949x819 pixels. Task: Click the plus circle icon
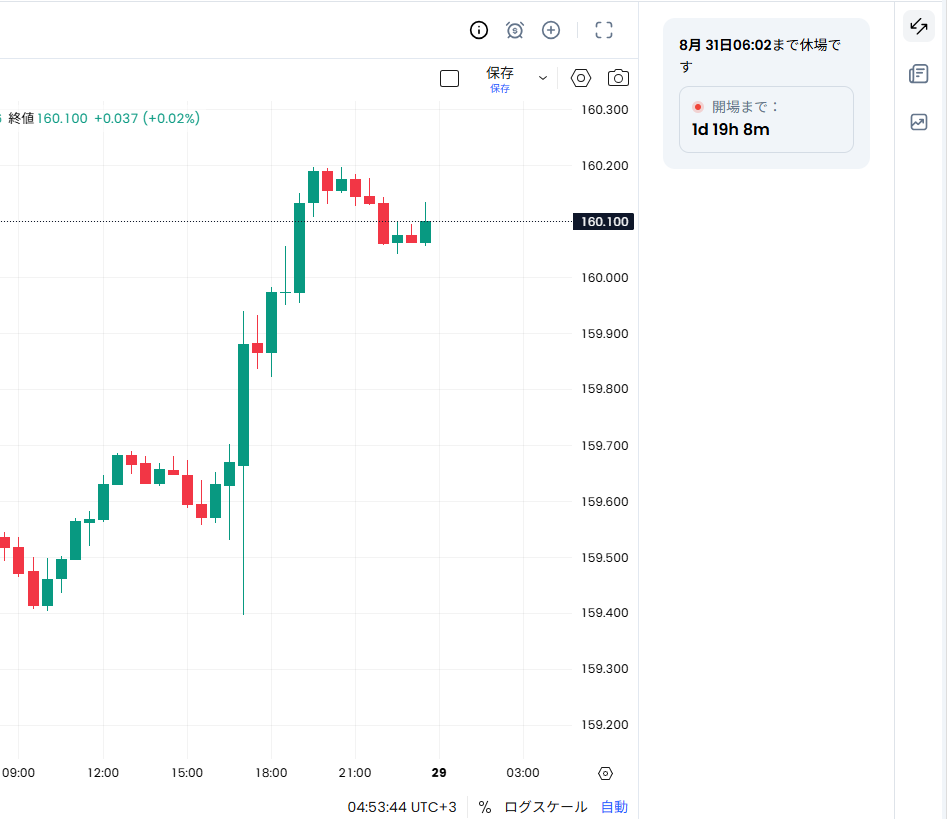[x=551, y=30]
